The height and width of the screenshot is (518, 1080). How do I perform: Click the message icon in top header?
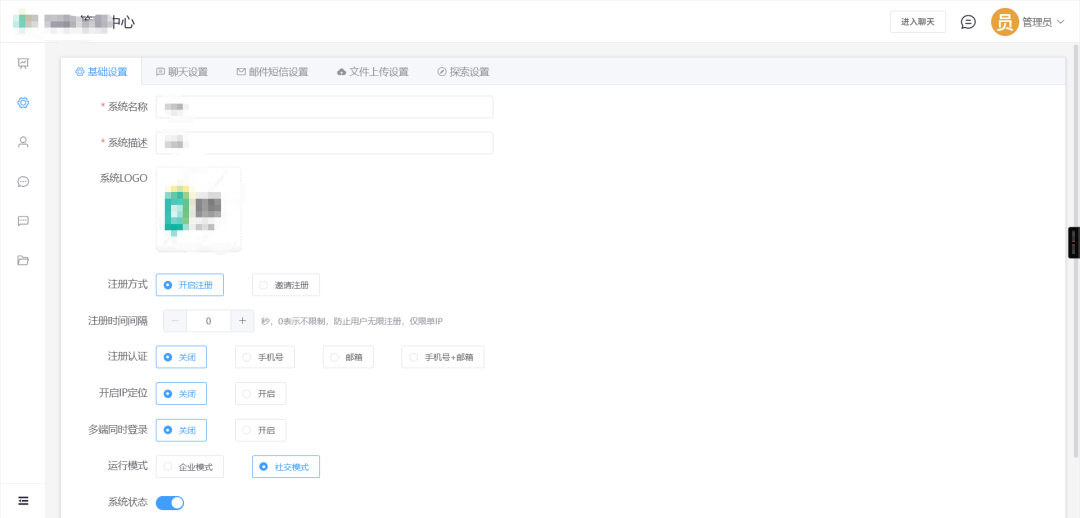[968, 22]
